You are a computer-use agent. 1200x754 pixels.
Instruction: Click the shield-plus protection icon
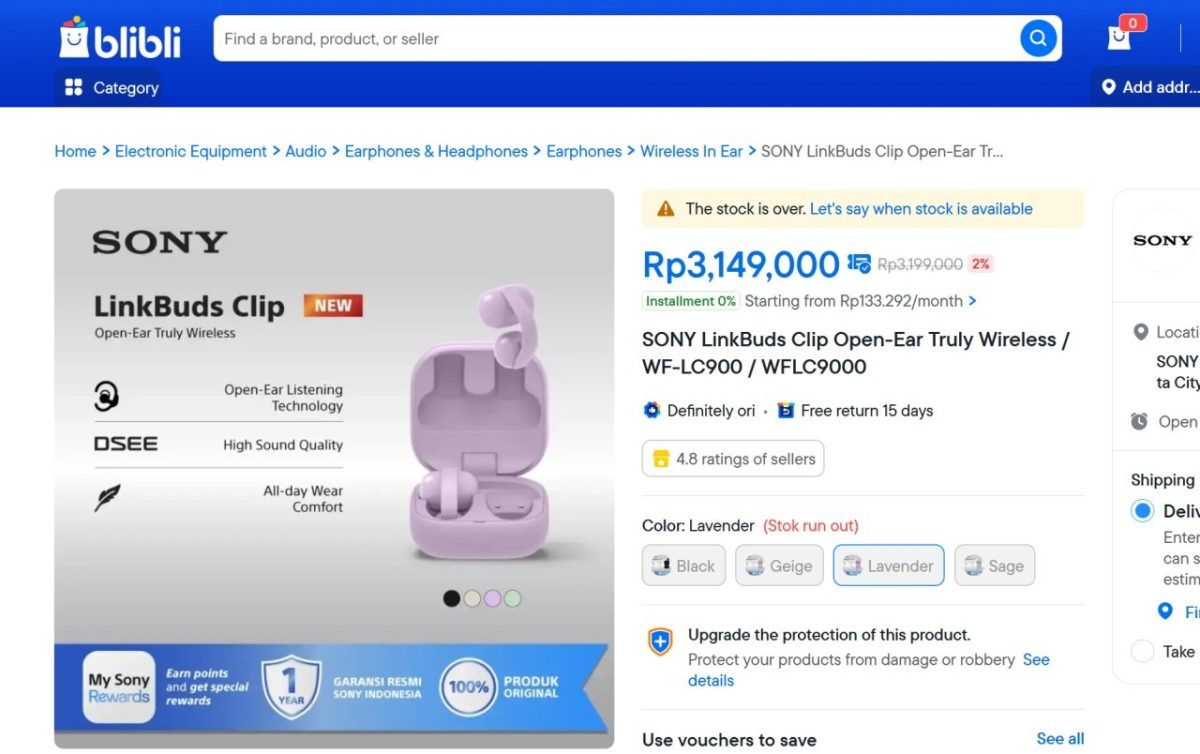point(659,643)
